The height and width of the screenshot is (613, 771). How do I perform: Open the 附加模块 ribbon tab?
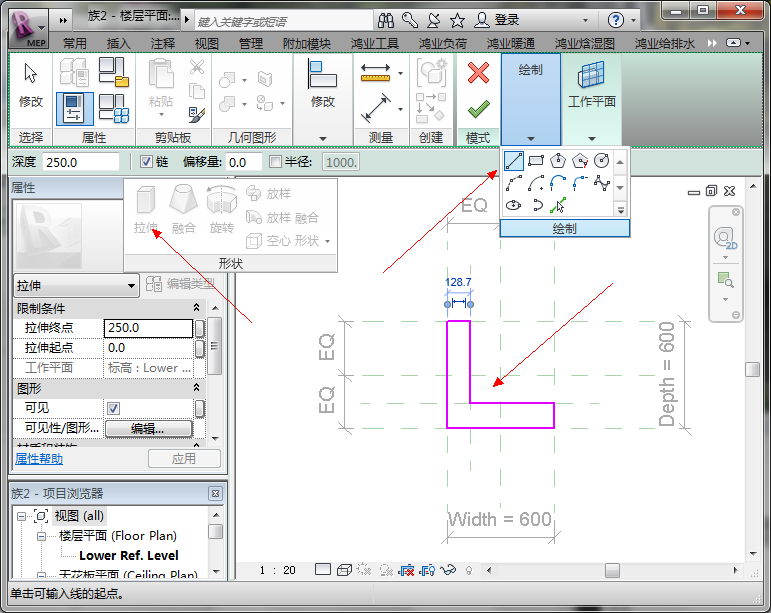pos(307,43)
